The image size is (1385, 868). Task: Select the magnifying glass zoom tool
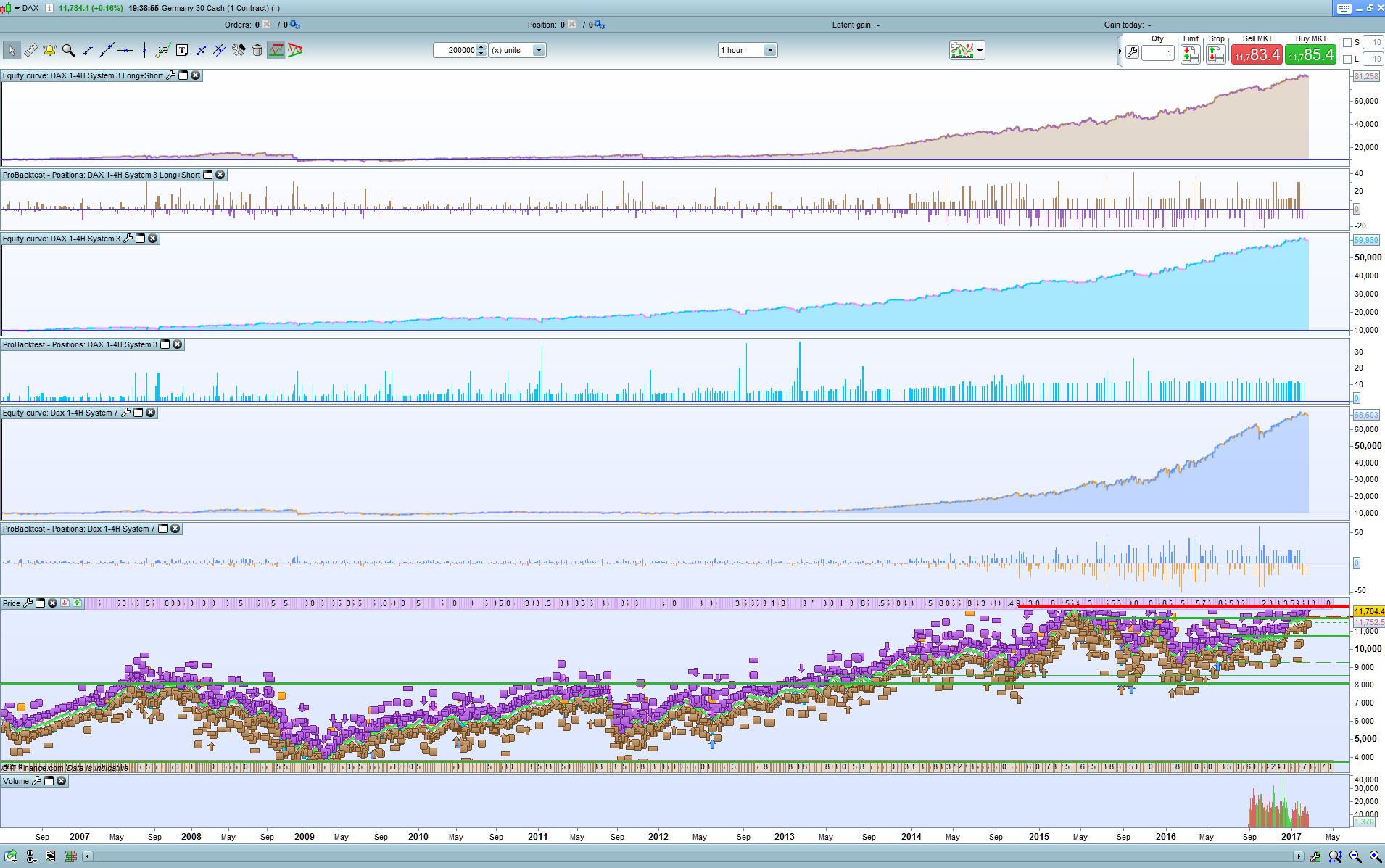[68, 50]
